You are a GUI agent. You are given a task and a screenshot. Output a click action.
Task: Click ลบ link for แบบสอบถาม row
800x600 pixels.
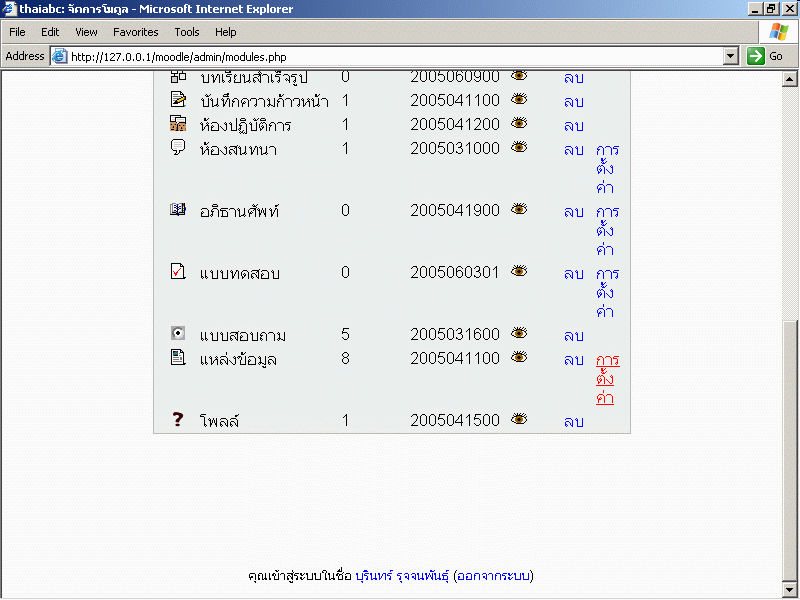573,336
